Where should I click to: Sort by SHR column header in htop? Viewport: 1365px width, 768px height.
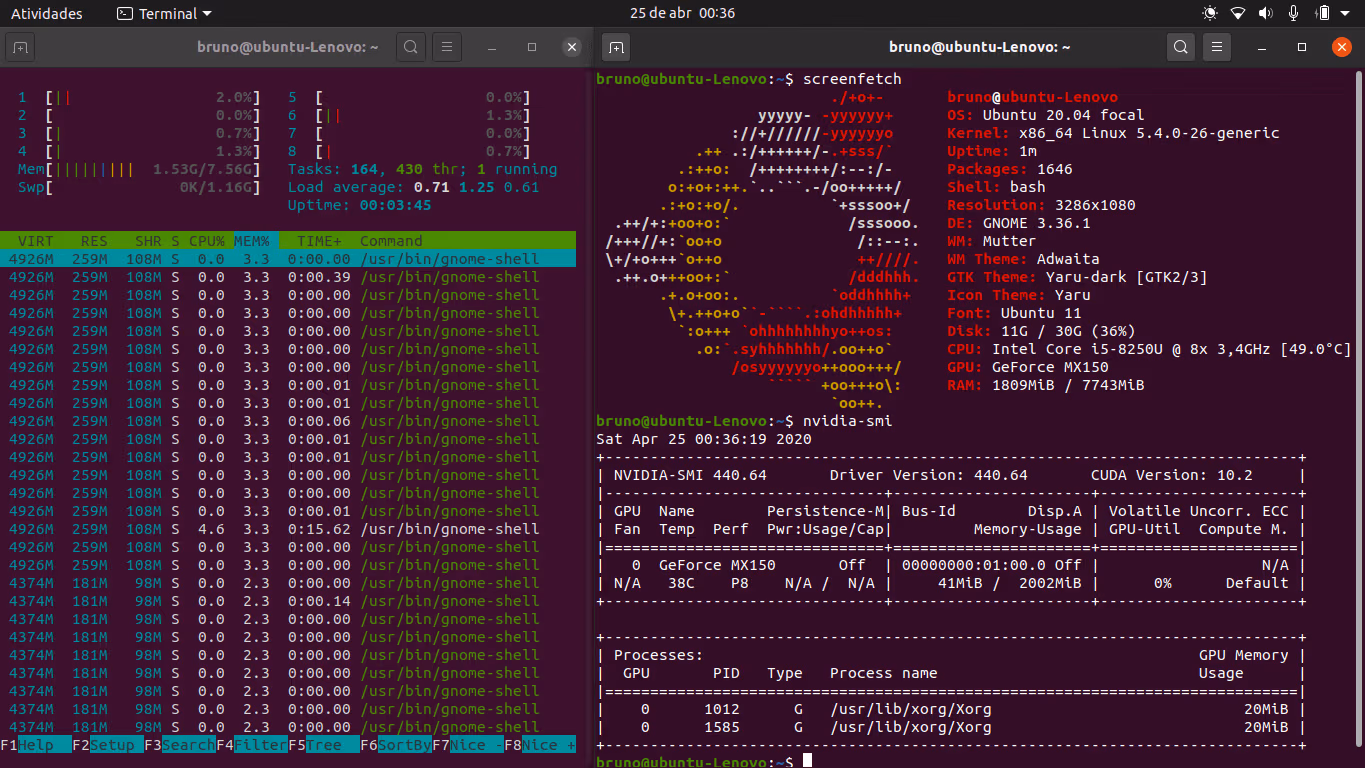[148, 241]
